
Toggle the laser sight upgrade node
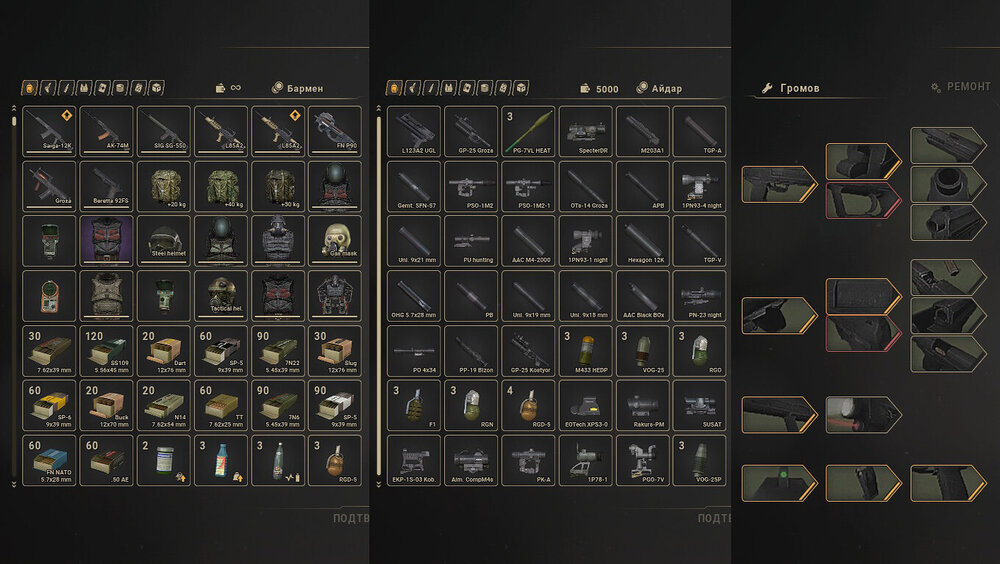click(x=864, y=415)
